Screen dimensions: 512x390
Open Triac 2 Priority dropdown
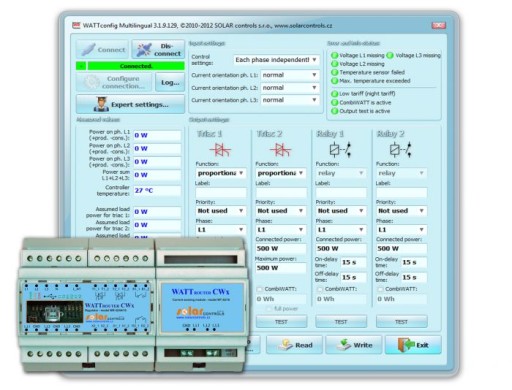point(281,211)
